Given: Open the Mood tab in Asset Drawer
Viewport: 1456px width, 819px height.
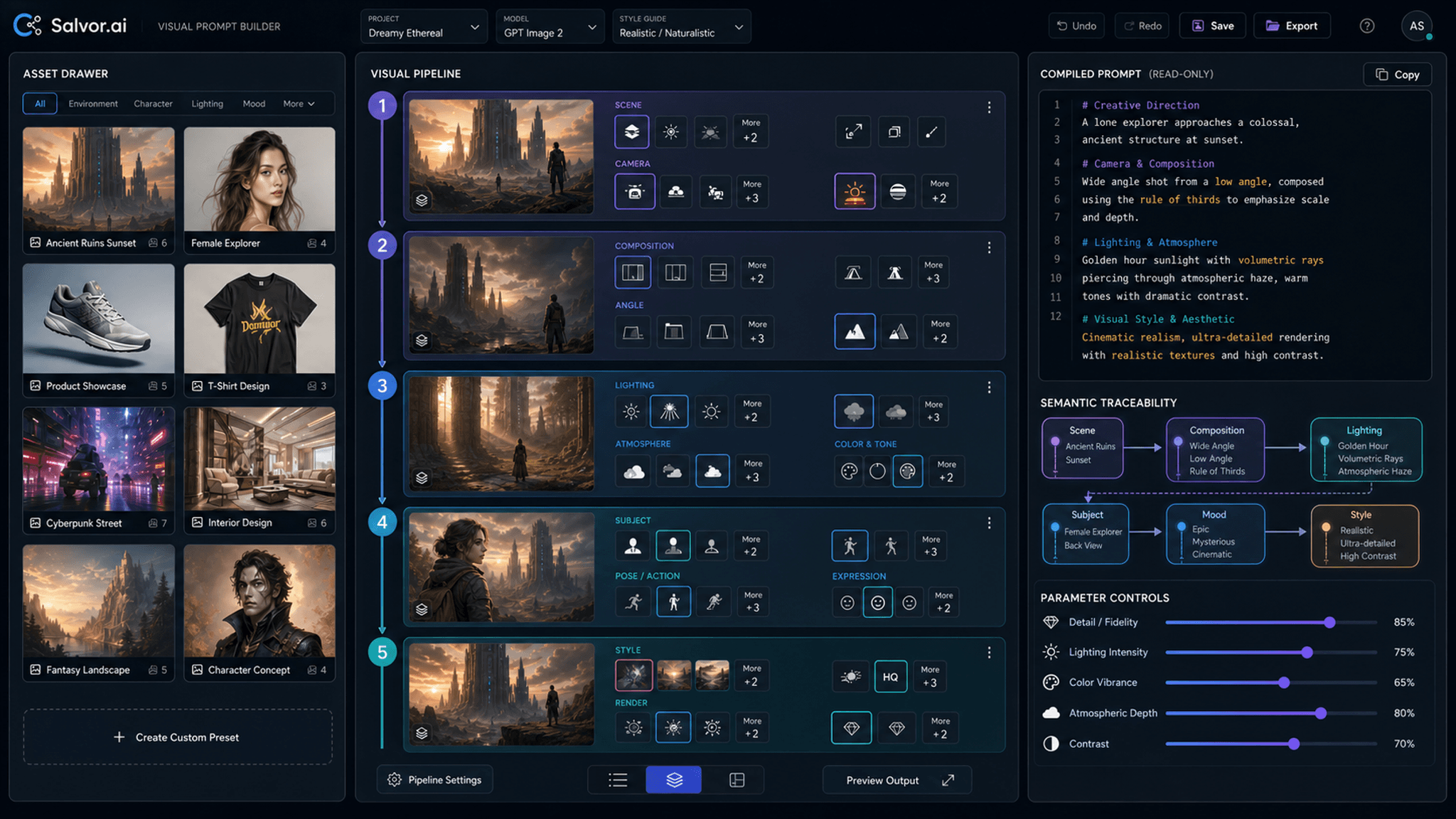Looking at the screenshot, I should point(254,104).
